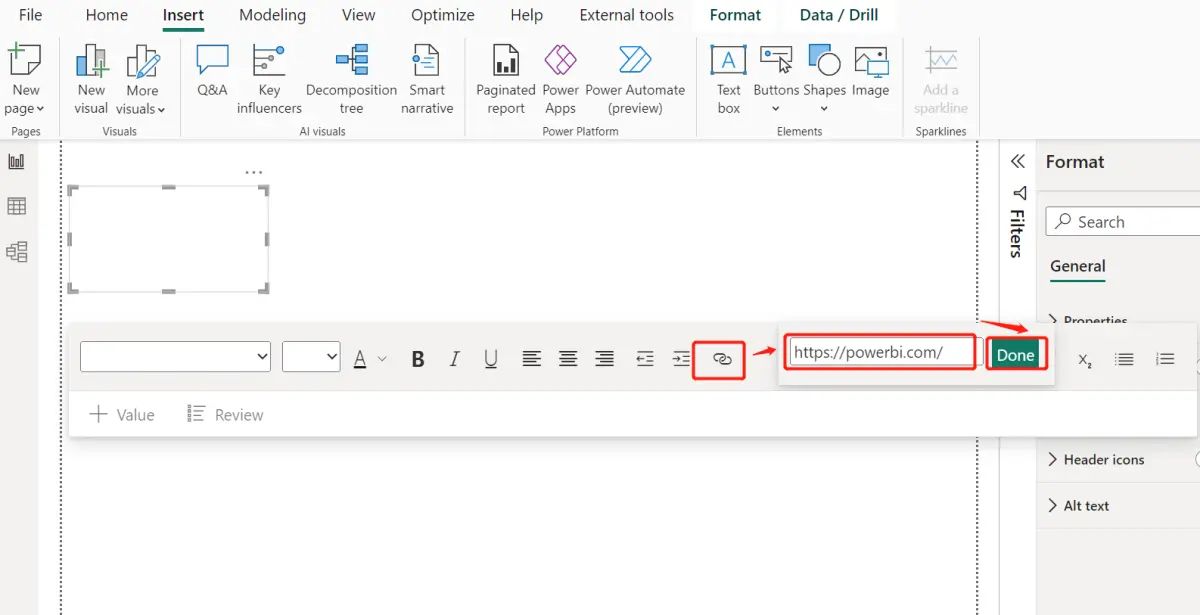This screenshot has width=1200, height=615.
Task: Select the Insert ribbon tab
Action: point(183,15)
